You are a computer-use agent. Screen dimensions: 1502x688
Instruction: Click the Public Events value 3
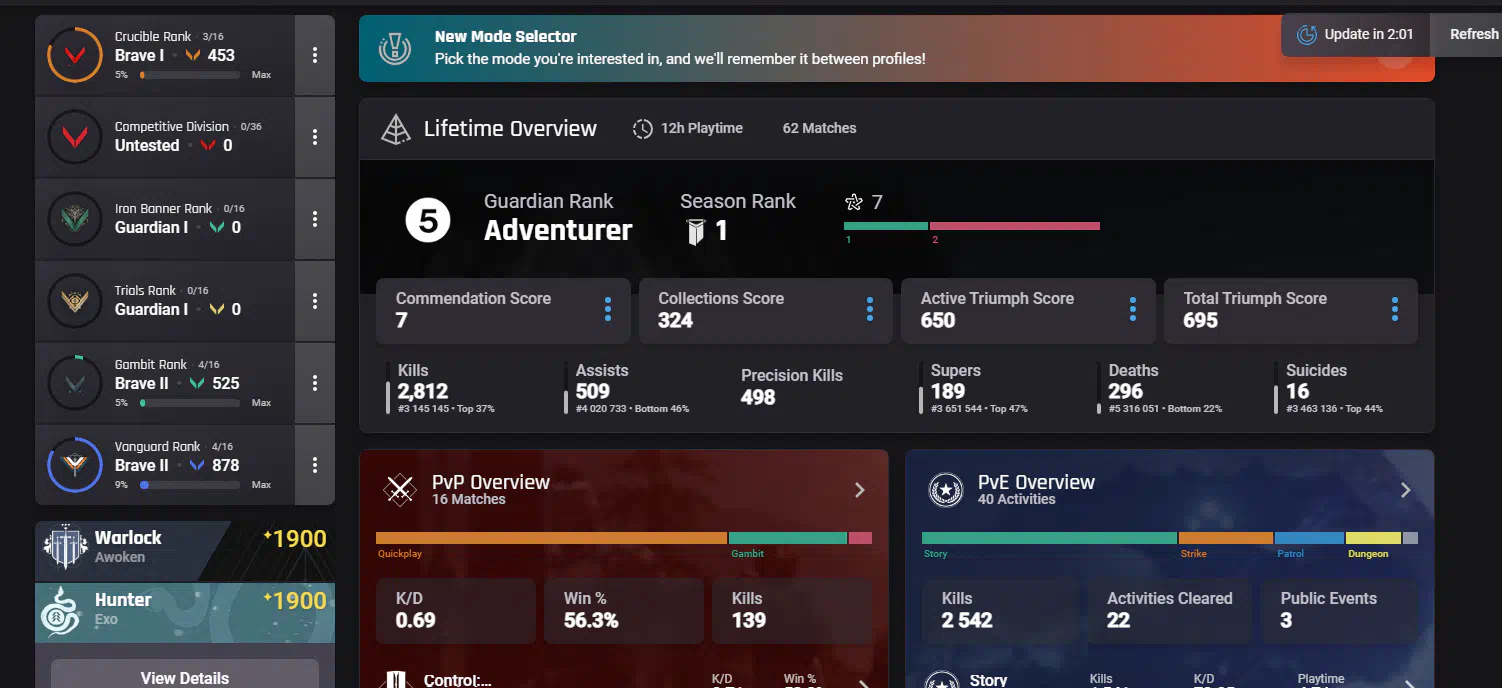1286,620
